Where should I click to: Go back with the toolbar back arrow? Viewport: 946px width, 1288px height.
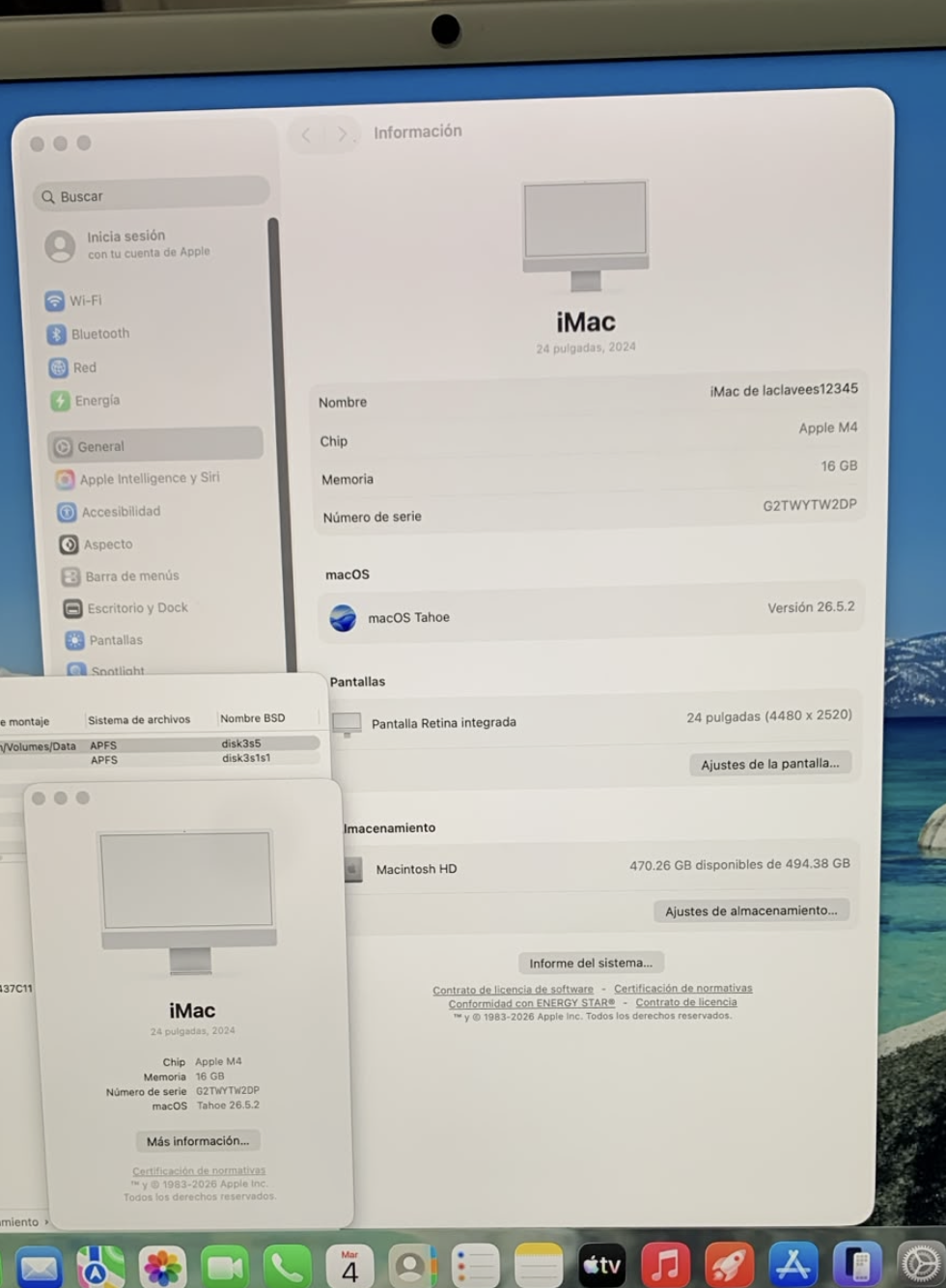pos(305,135)
